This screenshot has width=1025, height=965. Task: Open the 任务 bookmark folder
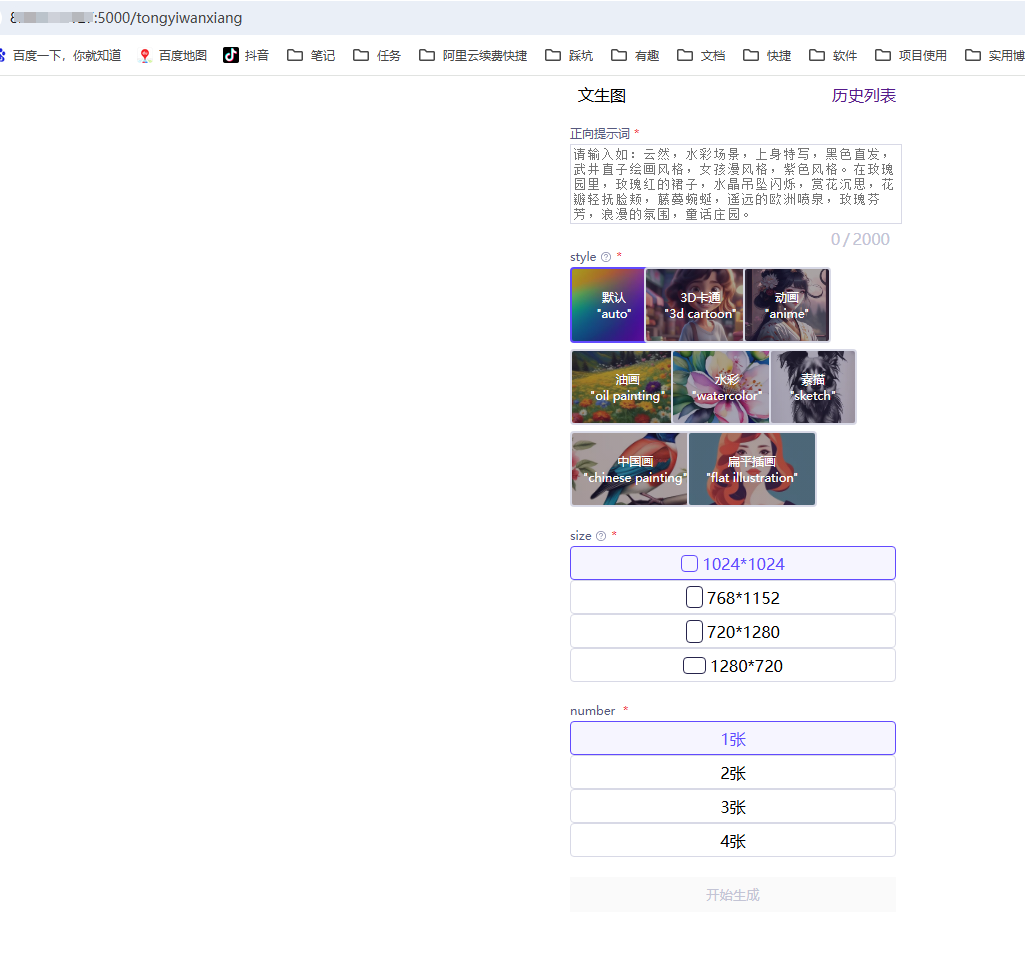[x=377, y=56]
